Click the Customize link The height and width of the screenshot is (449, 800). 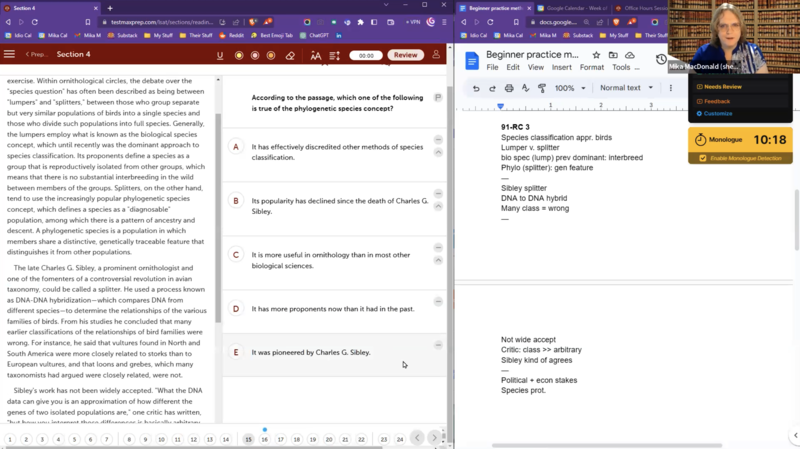tap(717, 113)
